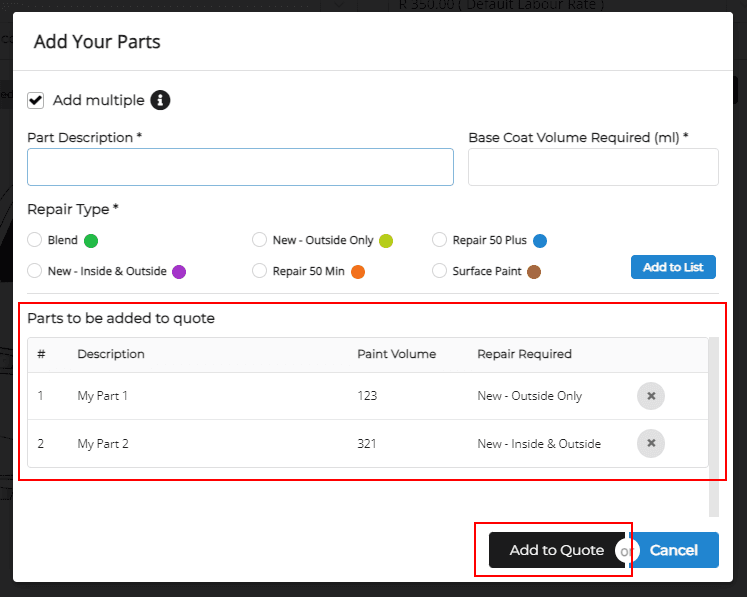Choose the New - Outside Only radio option
This screenshot has height=597, width=747.
(260, 240)
